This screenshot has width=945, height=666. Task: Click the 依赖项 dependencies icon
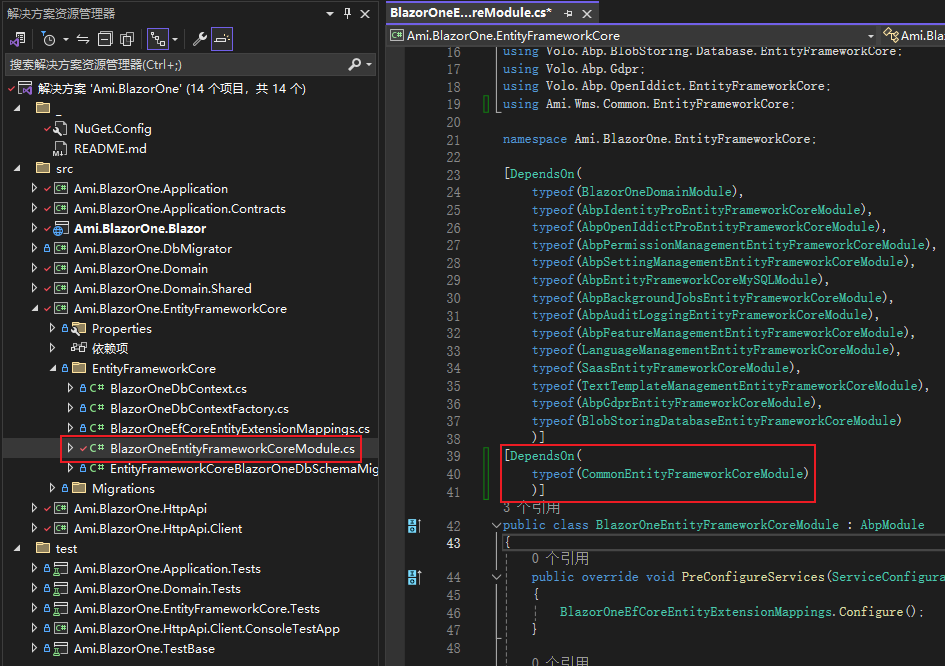[x=78, y=348]
